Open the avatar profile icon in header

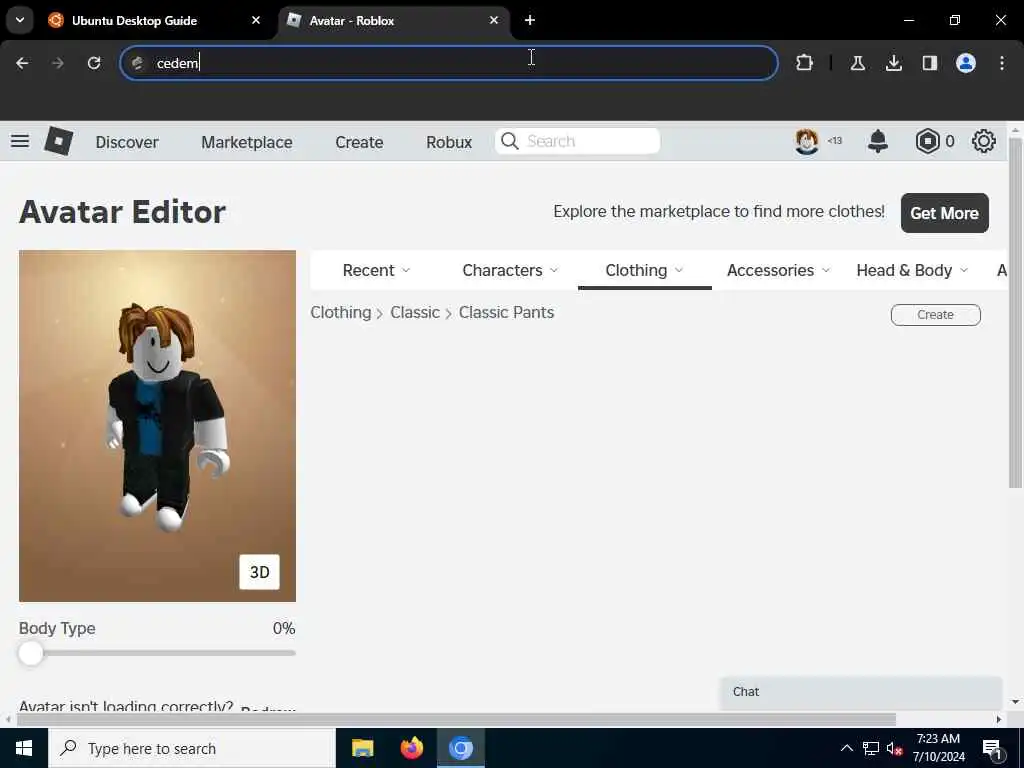(807, 141)
